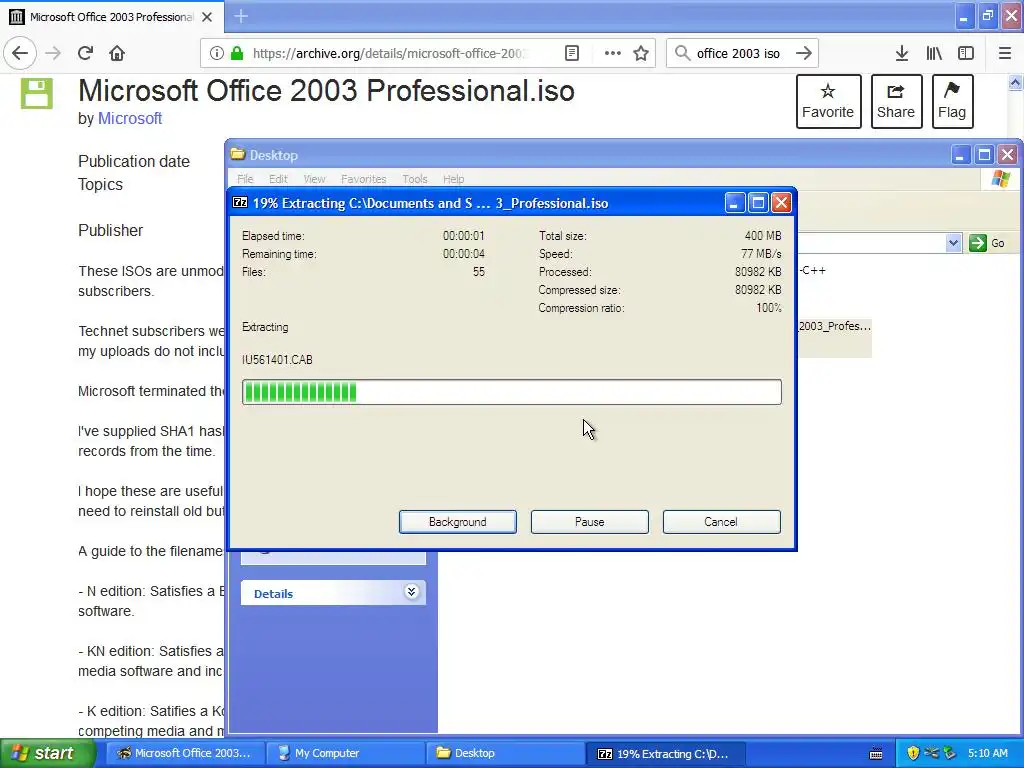1024x768 pixels.
Task: Expand the Details panel chevron
Action: pos(411,592)
